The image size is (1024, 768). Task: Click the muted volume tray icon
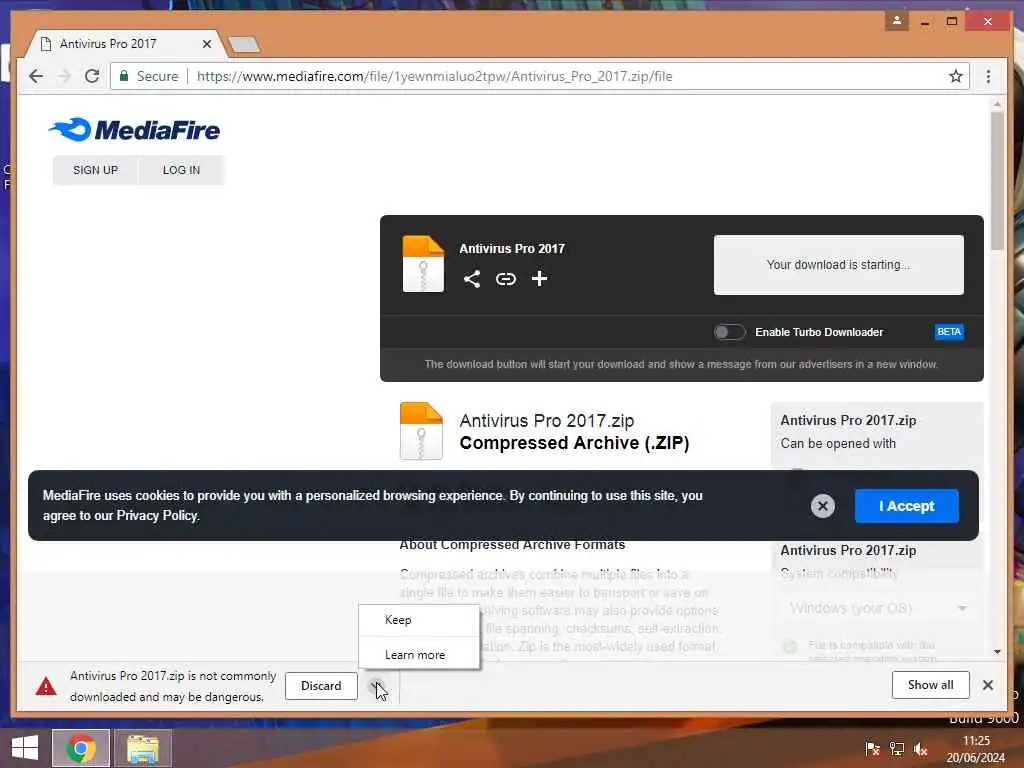point(921,749)
